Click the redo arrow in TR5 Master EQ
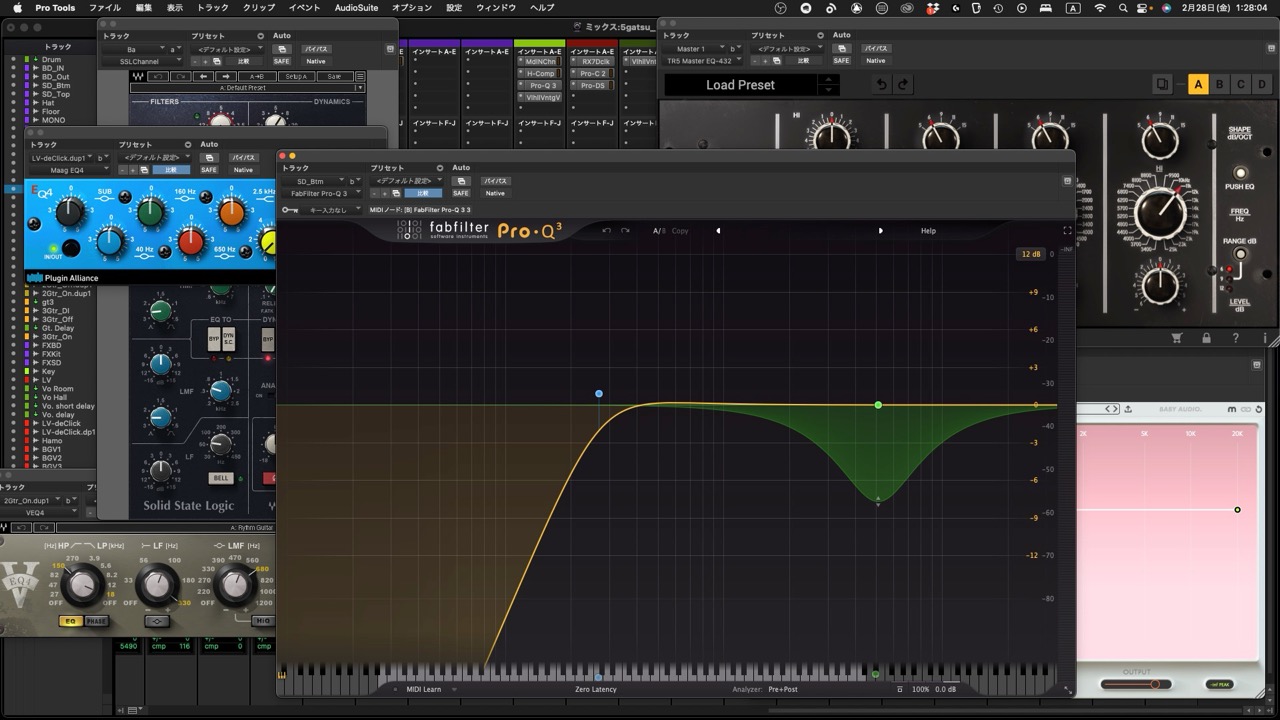The width and height of the screenshot is (1280, 720). click(903, 85)
